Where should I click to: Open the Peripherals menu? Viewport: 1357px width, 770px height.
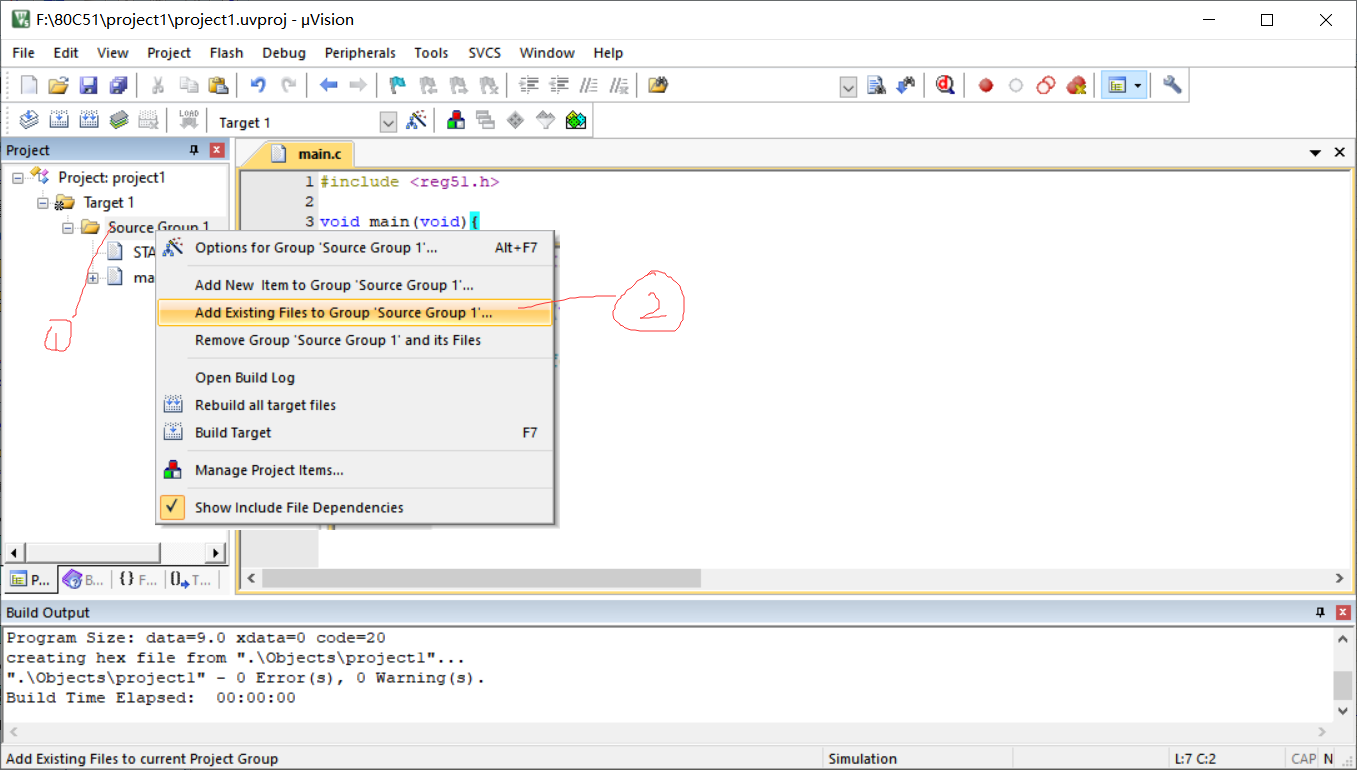coord(360,53)
